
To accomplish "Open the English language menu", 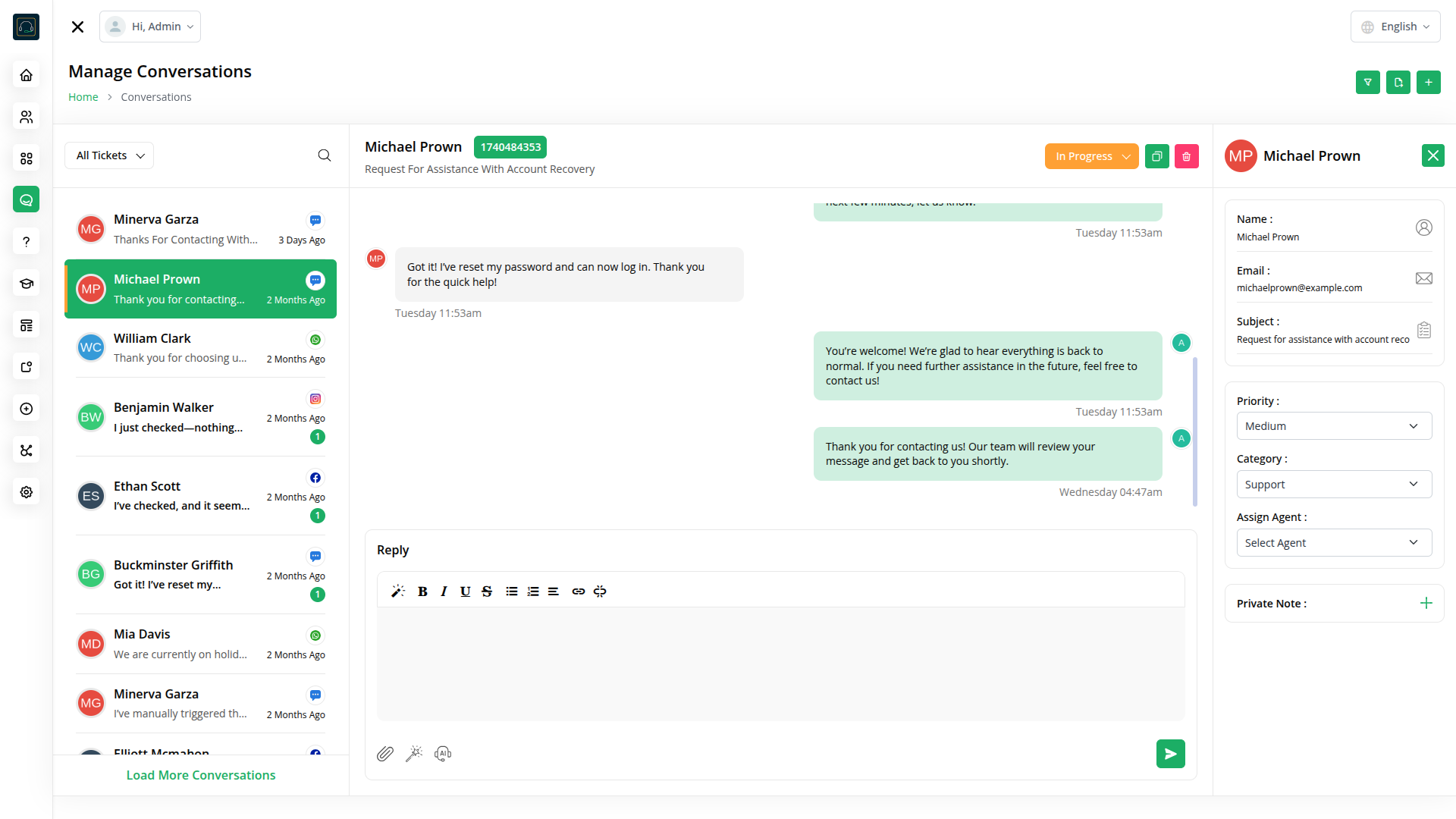I will 1395,27.
